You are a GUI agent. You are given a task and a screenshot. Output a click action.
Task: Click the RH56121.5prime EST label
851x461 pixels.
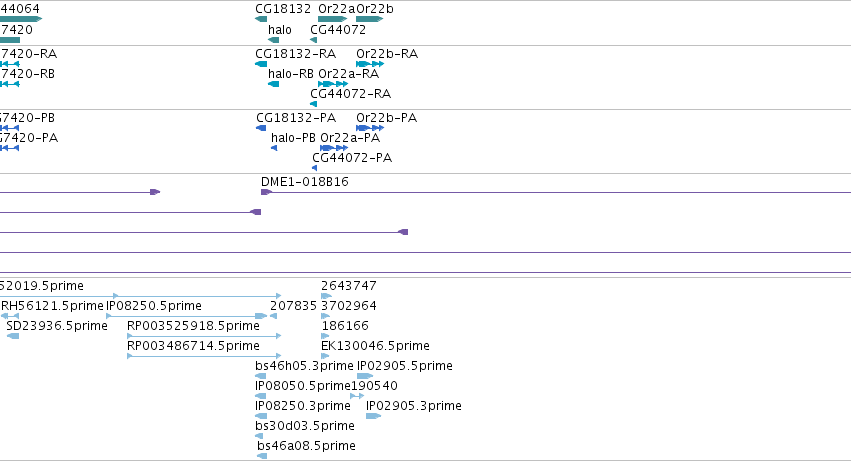tap(52, 306)
